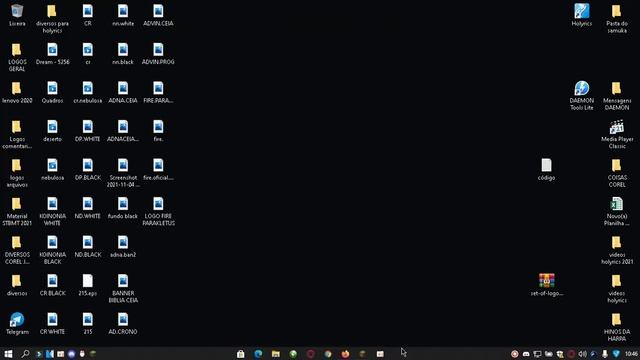Screen dimensions: 640x360
Task: Select the nn.white image file
Action: (x=123, y=16)
